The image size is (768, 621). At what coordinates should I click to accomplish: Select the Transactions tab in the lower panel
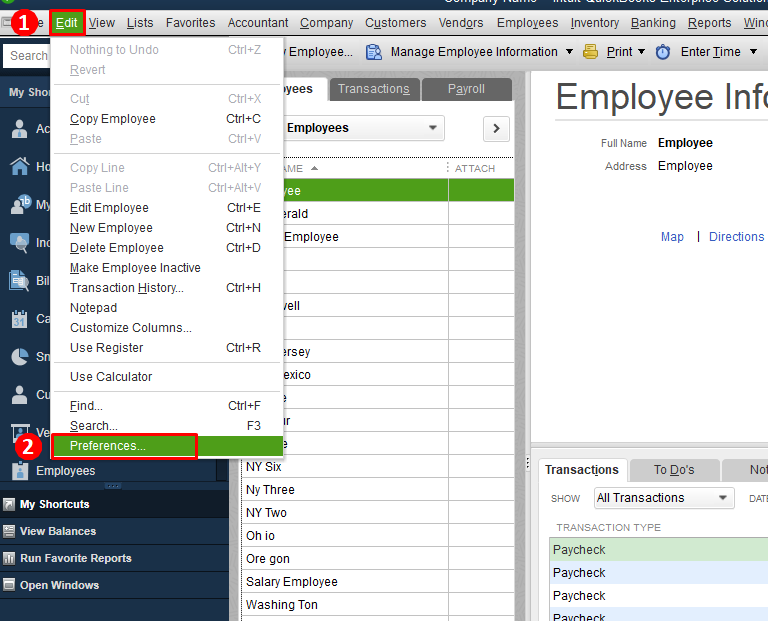(582, 470)
